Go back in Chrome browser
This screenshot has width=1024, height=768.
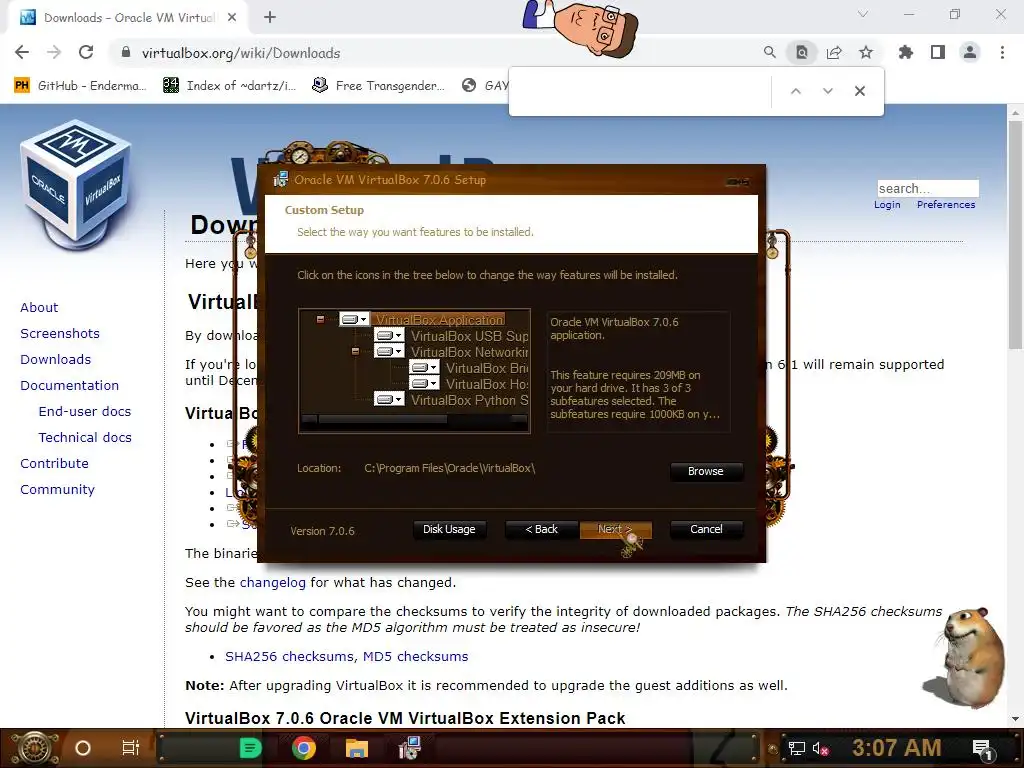[x=22, y=52]
